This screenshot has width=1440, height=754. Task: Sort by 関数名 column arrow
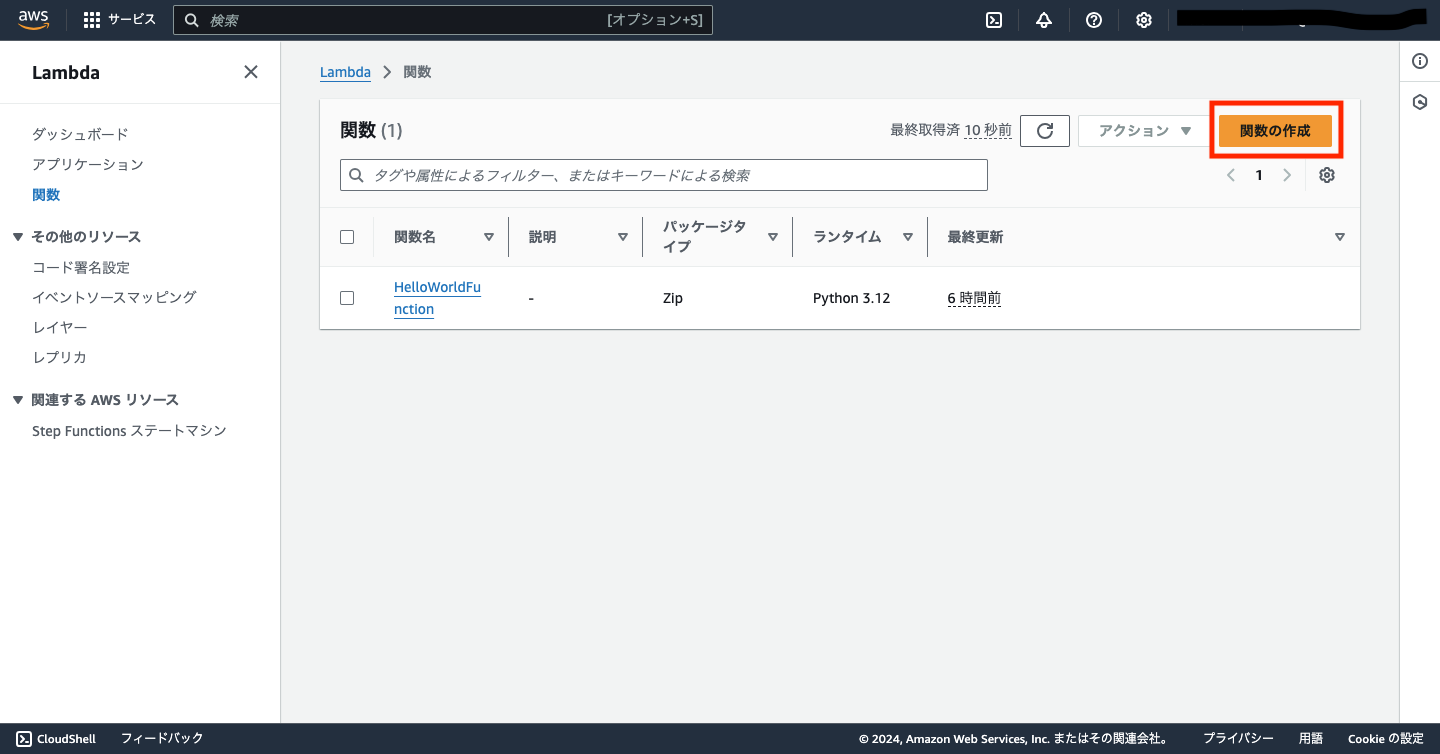[x=489, y=237]
